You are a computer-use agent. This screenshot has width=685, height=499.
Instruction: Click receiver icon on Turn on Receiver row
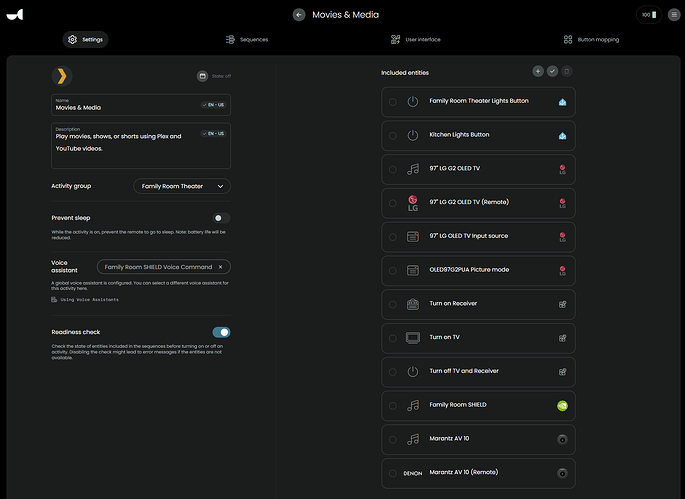tap(413, 304)
